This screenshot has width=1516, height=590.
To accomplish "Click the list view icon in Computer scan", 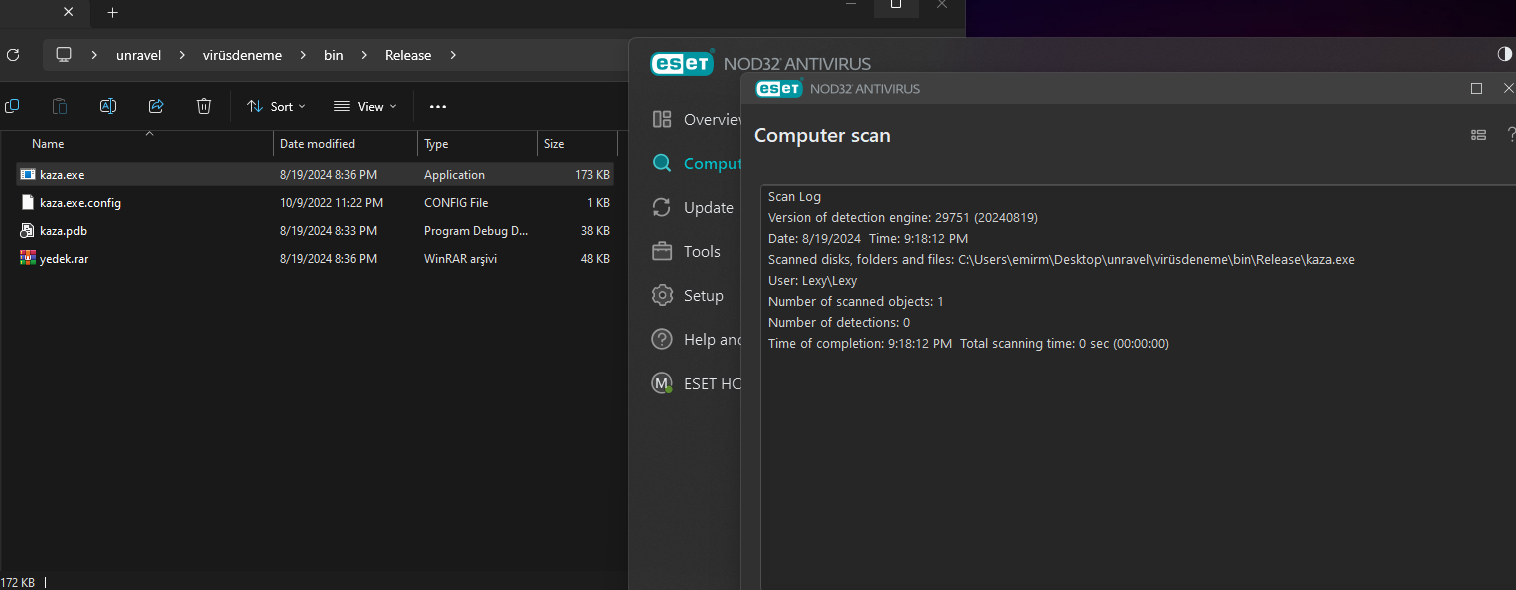I will click(x=1478, y=135).
